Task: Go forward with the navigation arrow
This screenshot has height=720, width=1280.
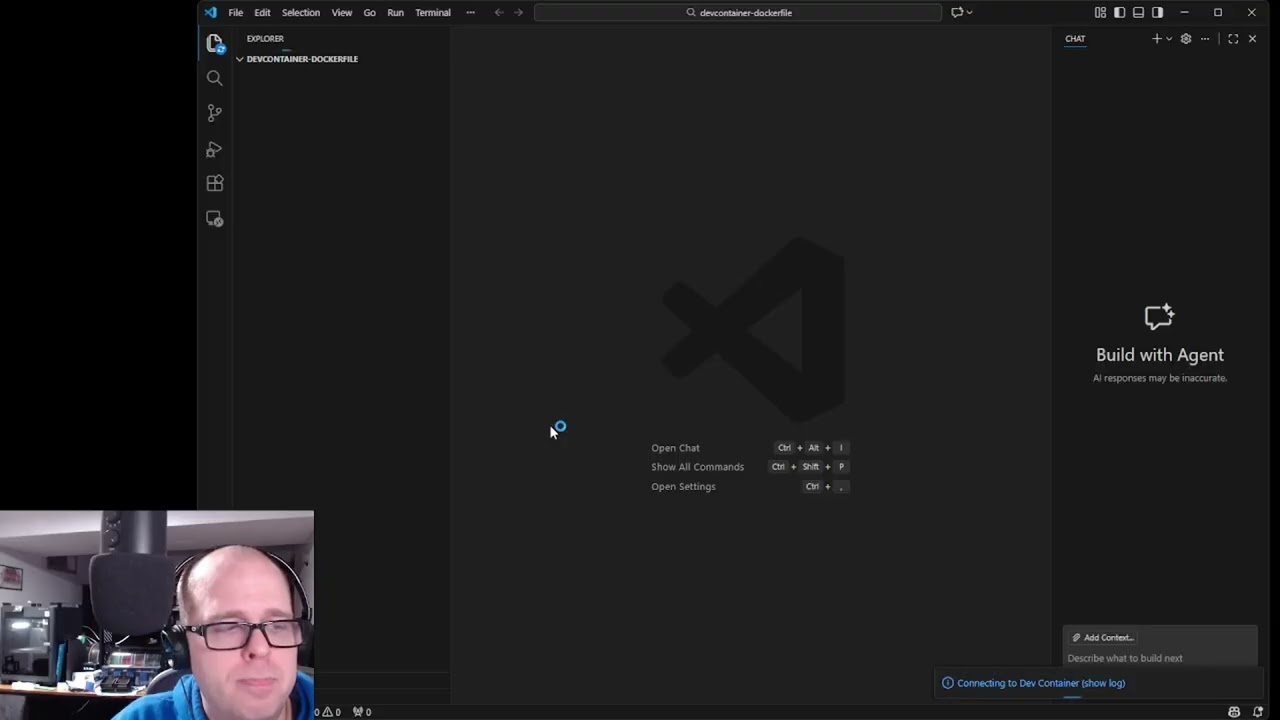Action: point(518,12)
